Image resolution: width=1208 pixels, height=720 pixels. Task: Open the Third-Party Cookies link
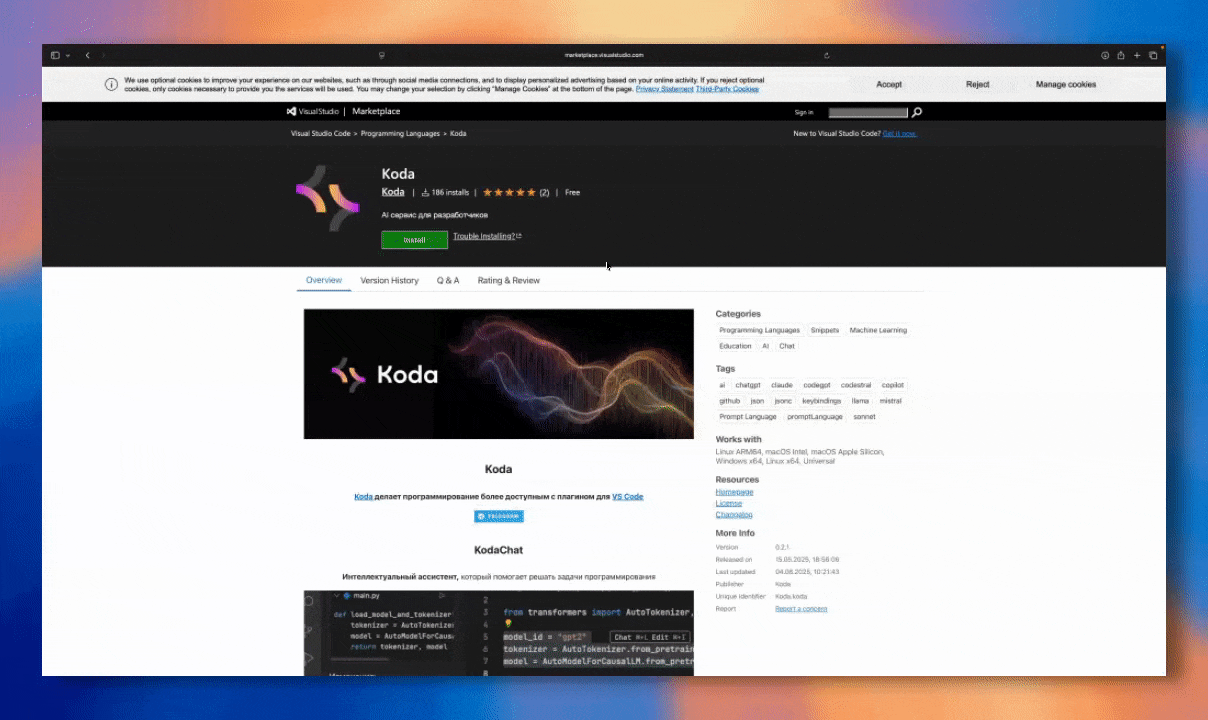pos(727,89)
